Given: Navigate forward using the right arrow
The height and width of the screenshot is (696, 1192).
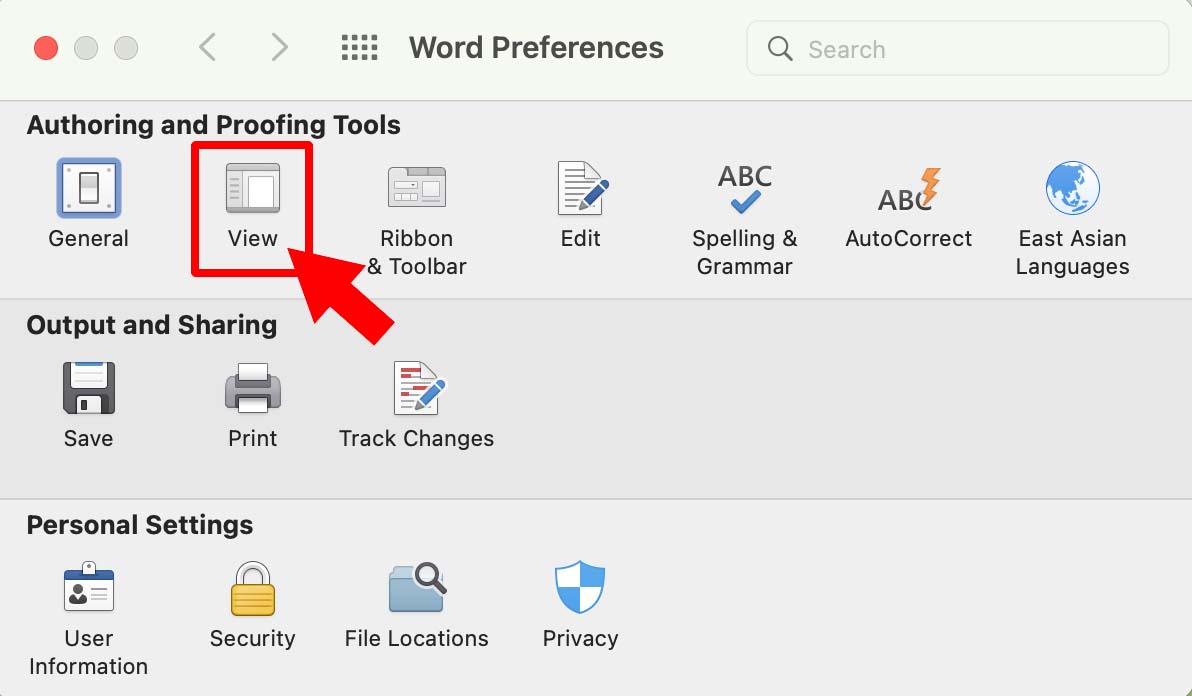Looking at the screenshot, I should (278, 47).
